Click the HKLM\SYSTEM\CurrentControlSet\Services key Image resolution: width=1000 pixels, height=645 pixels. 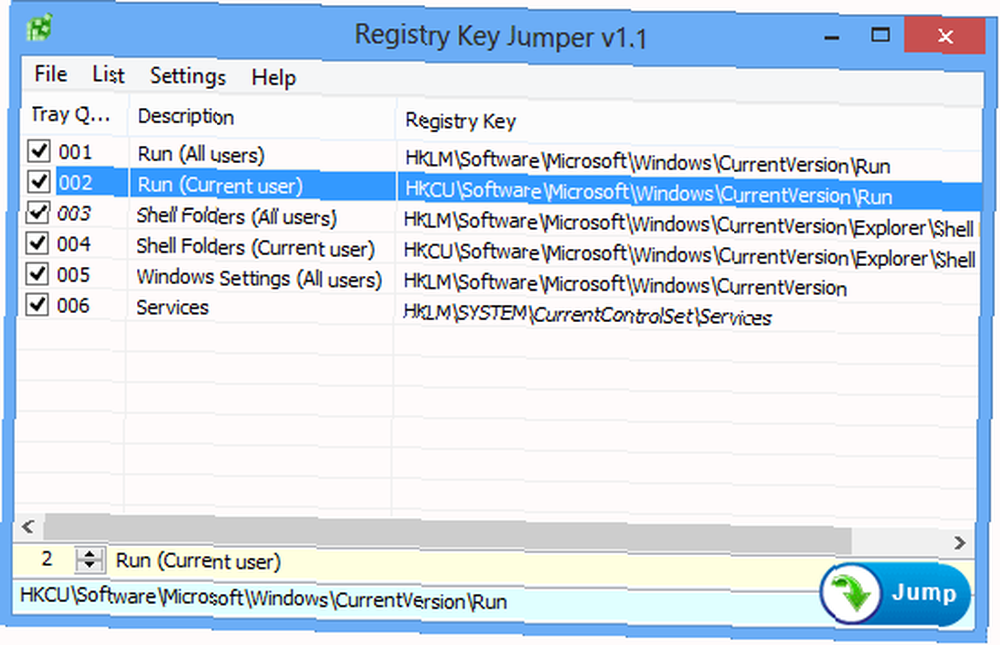[x=587, y=315]
